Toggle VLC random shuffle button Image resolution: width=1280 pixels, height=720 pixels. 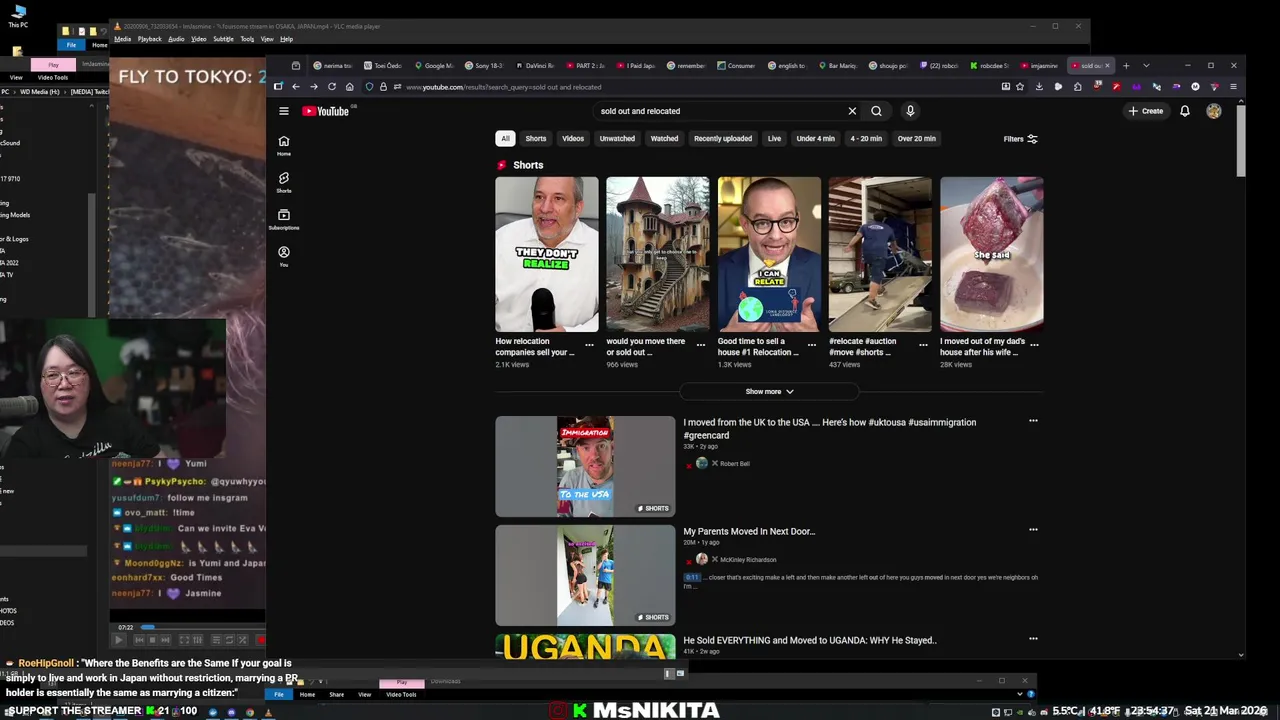tap(242, 640)
